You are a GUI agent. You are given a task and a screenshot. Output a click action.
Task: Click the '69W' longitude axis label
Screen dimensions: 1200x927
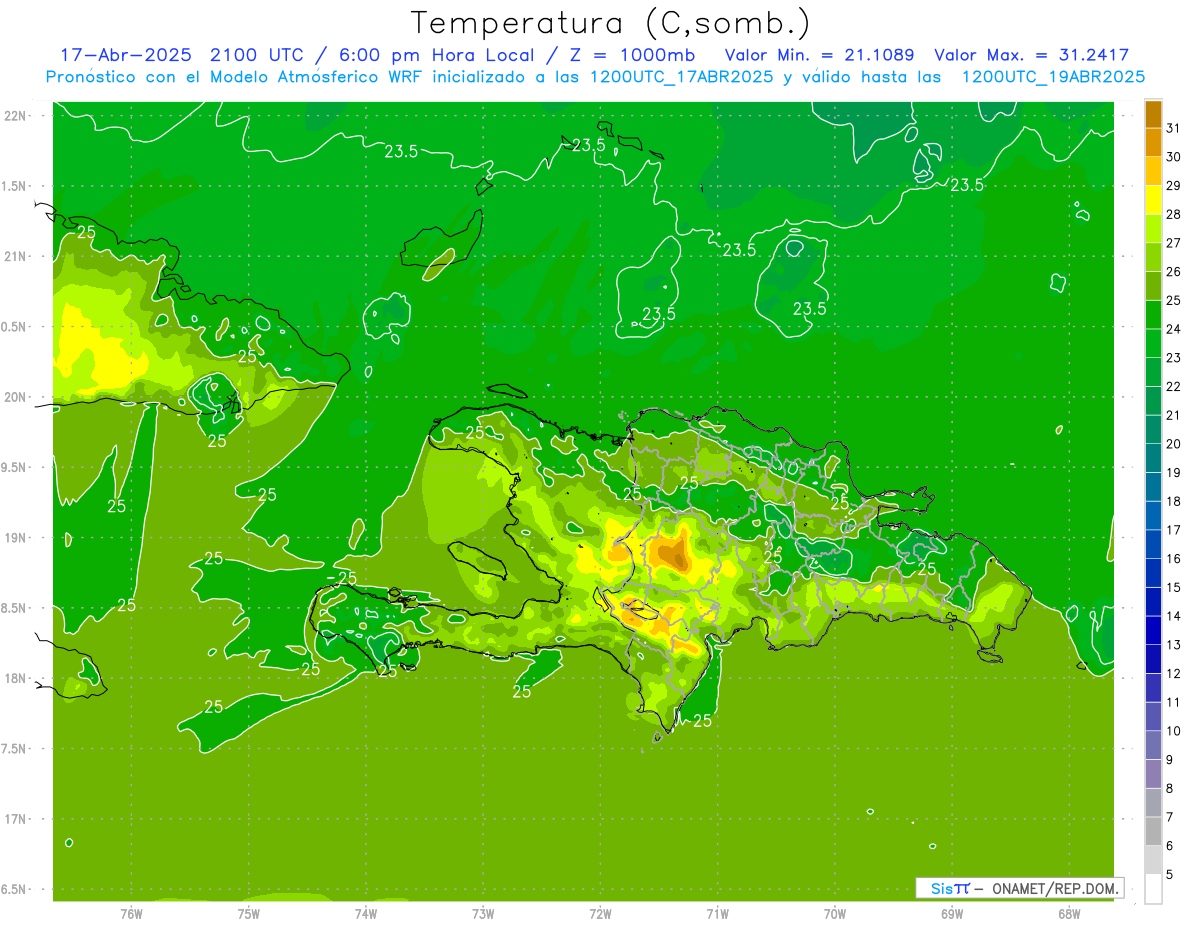(x=951, y=914)
